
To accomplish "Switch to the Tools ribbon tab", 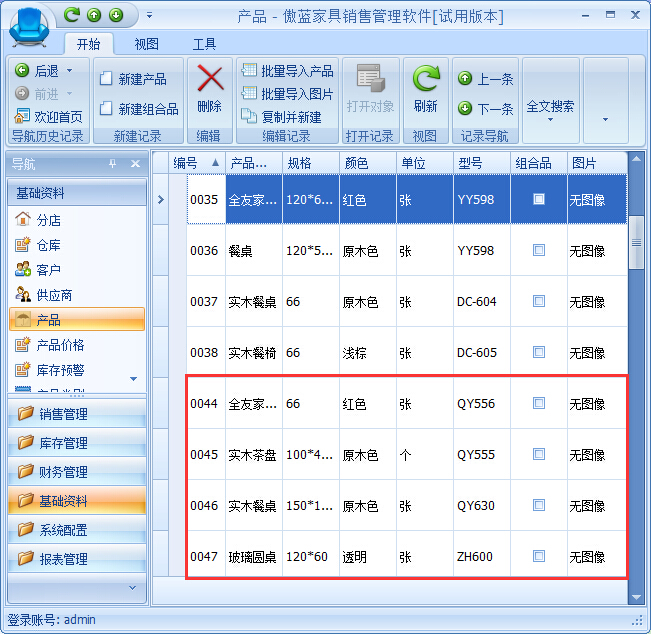I will pos(204,44).
